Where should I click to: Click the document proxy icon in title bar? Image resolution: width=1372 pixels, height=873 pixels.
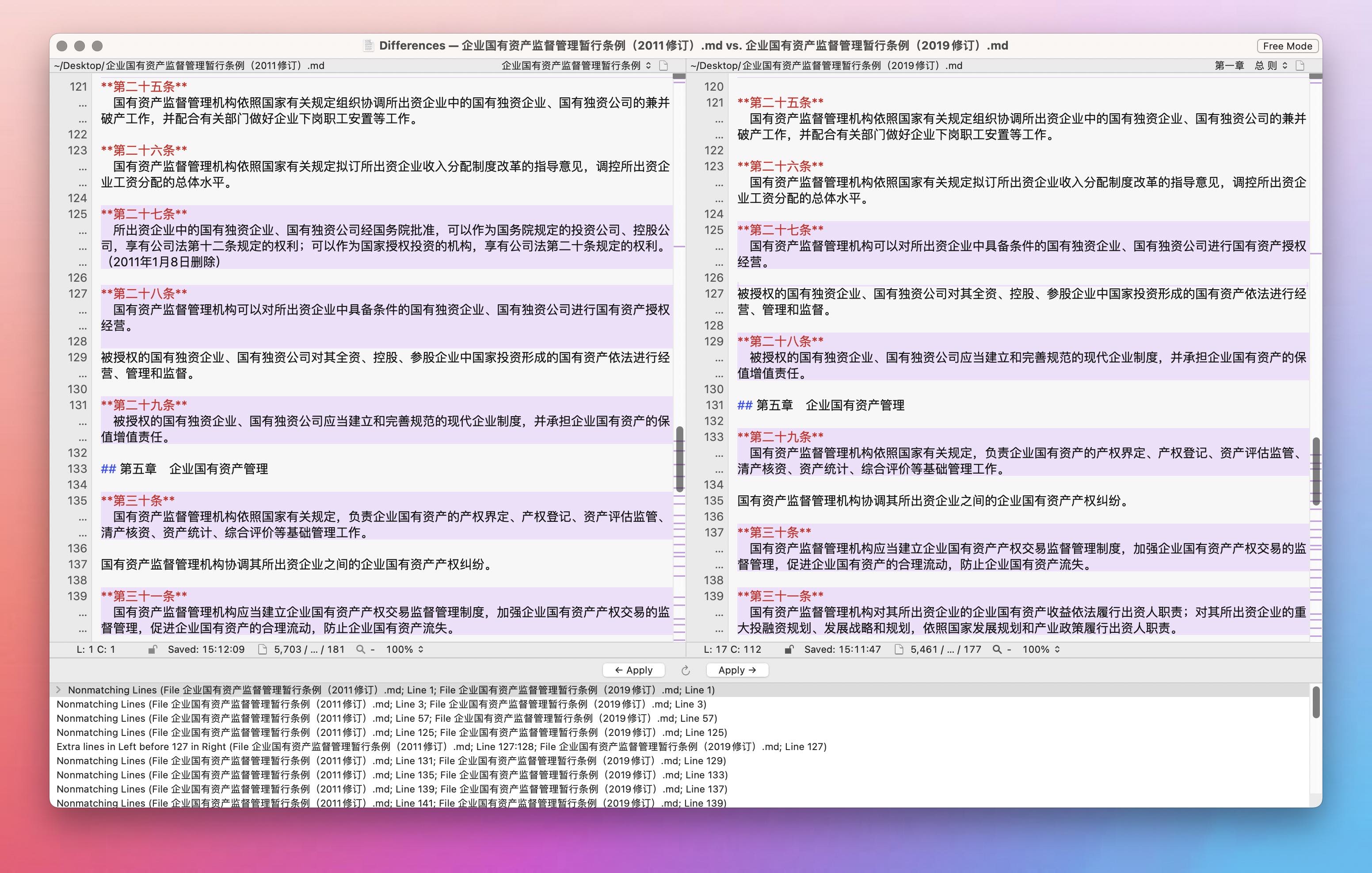369,46
